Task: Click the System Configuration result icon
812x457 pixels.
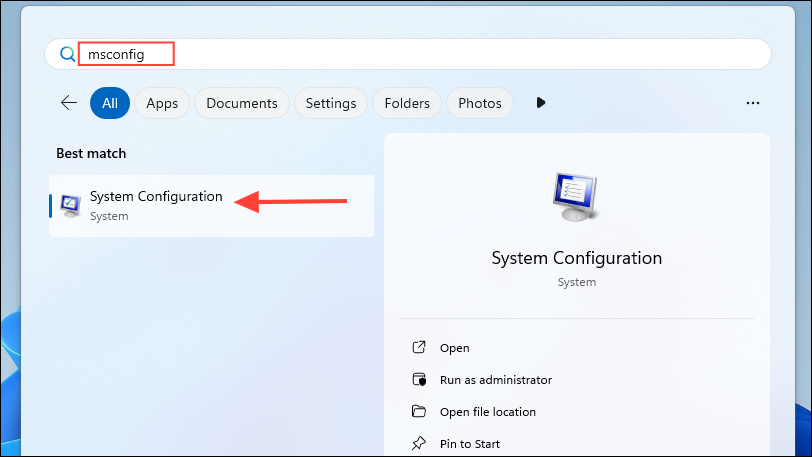Action: [71, 206]
